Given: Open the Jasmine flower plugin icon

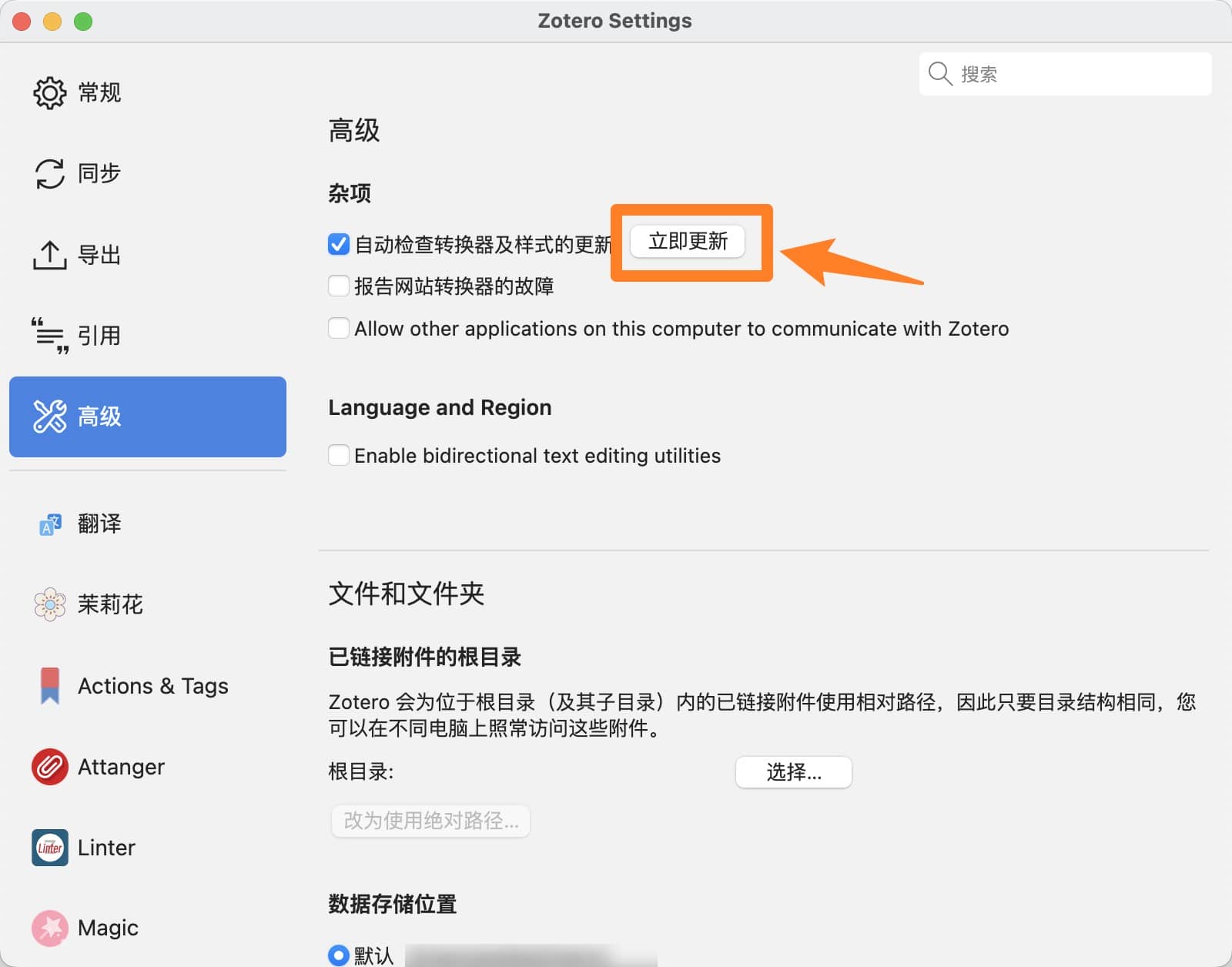Looking at the screenshot, I should tap(50, 605).
